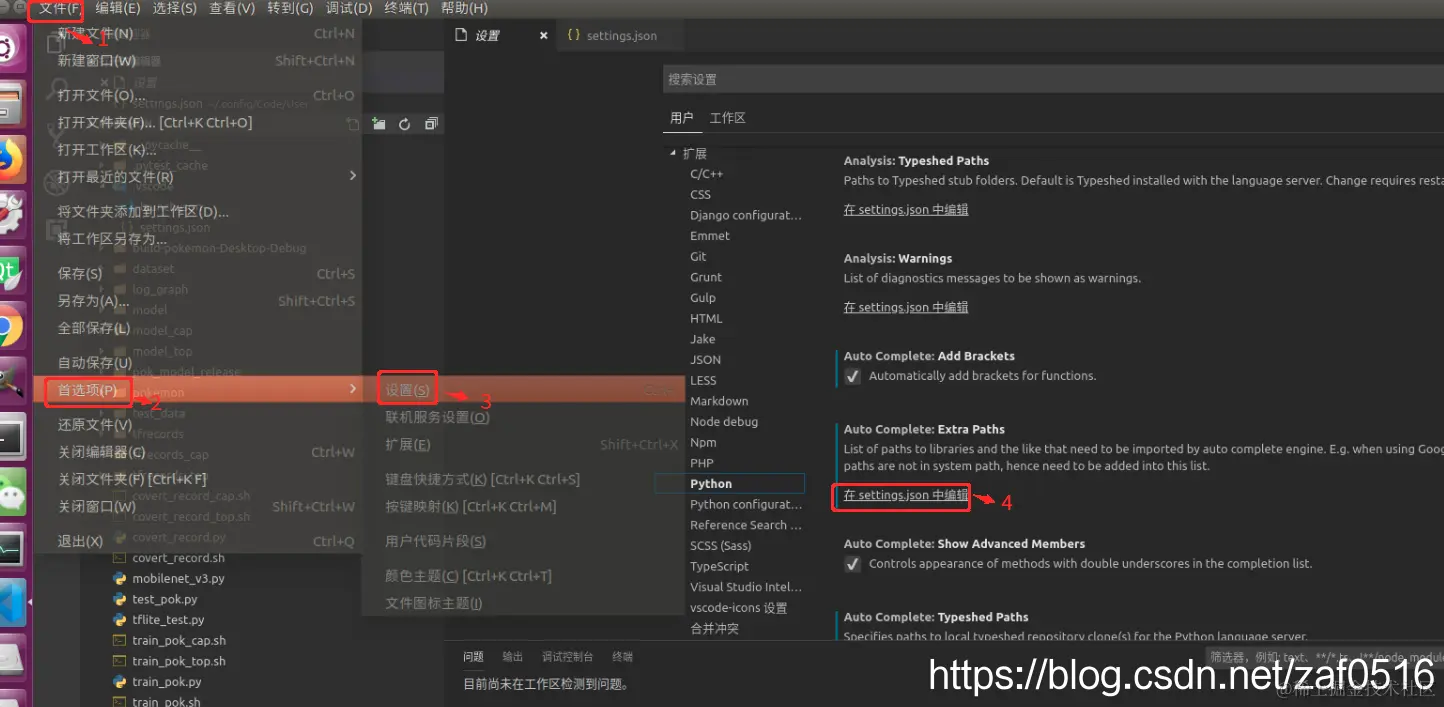The height and width of the screenshot is (707, 1444).
Task: Open the 调试控制台 panel tab
Action: (568, 657)
